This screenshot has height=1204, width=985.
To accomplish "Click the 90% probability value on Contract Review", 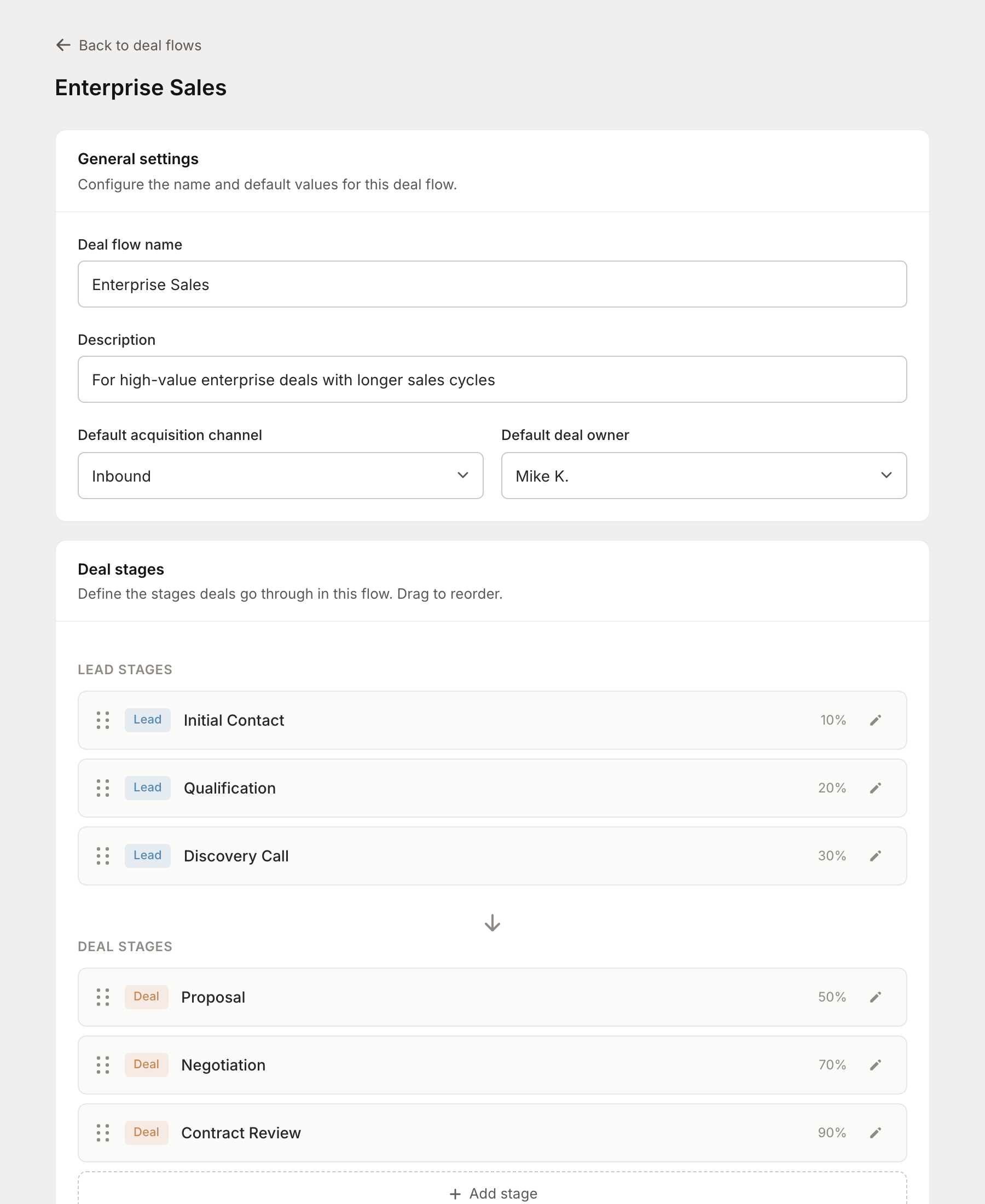I will [832, 1132].
